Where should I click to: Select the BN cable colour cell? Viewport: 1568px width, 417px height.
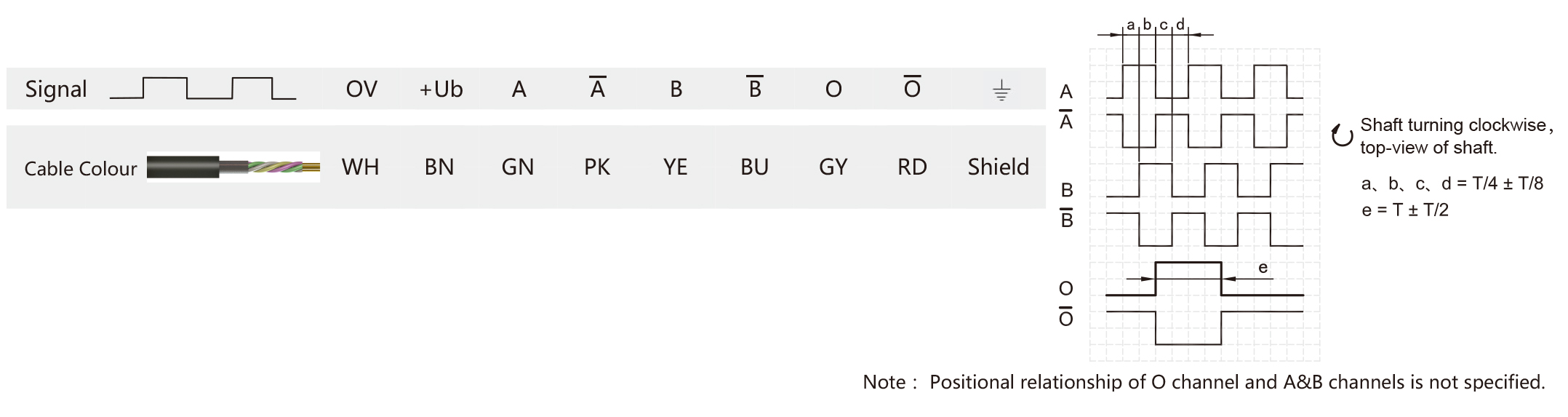point(439,167)
